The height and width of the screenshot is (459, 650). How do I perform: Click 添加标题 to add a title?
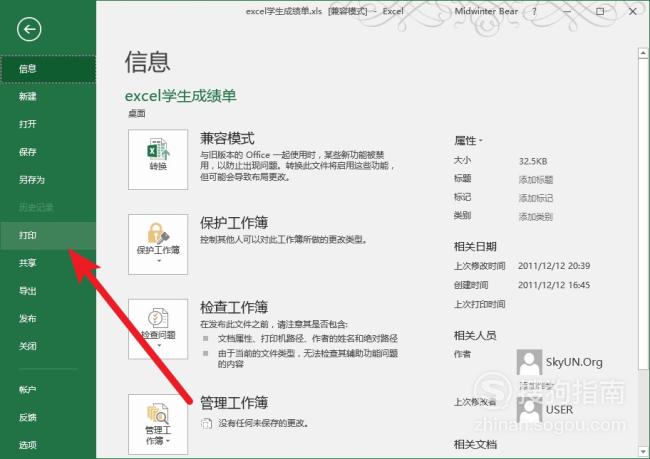click(536, 180)
